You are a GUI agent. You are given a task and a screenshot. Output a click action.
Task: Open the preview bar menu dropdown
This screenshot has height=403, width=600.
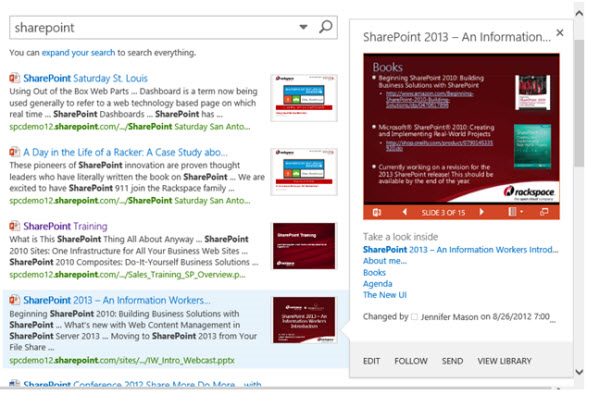tap(515, 212)
